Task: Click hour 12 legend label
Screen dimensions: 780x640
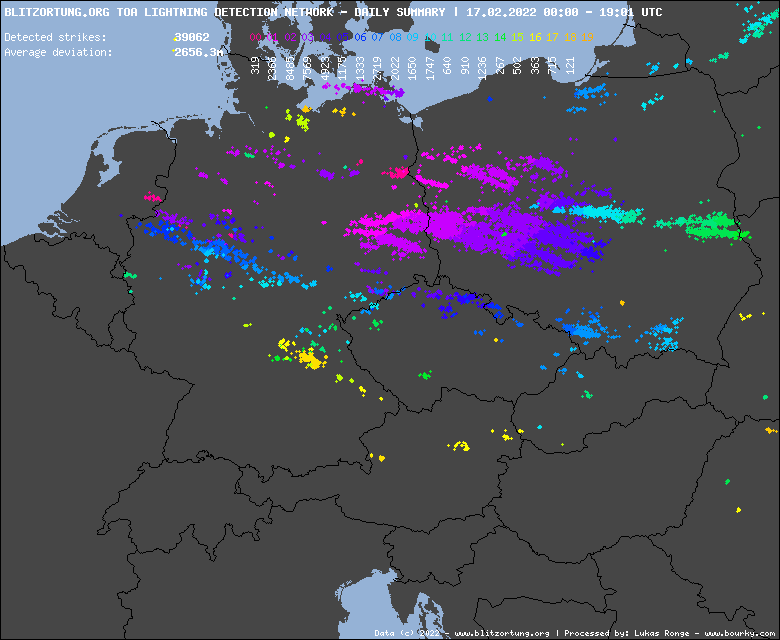Action: coord(465,37)
